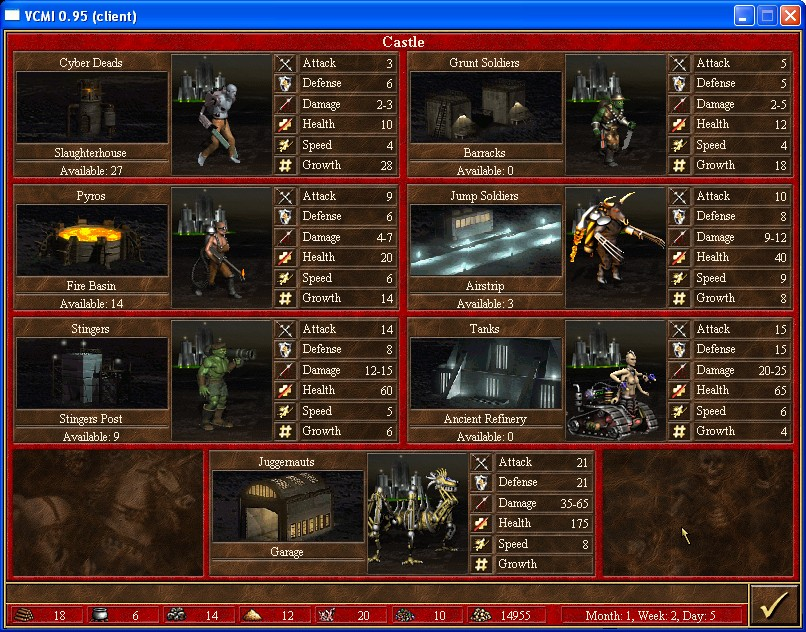Screen dimensions: 806x632
Task: Open the Fire Basin dwelling picture
Action: tap(92, 240)
